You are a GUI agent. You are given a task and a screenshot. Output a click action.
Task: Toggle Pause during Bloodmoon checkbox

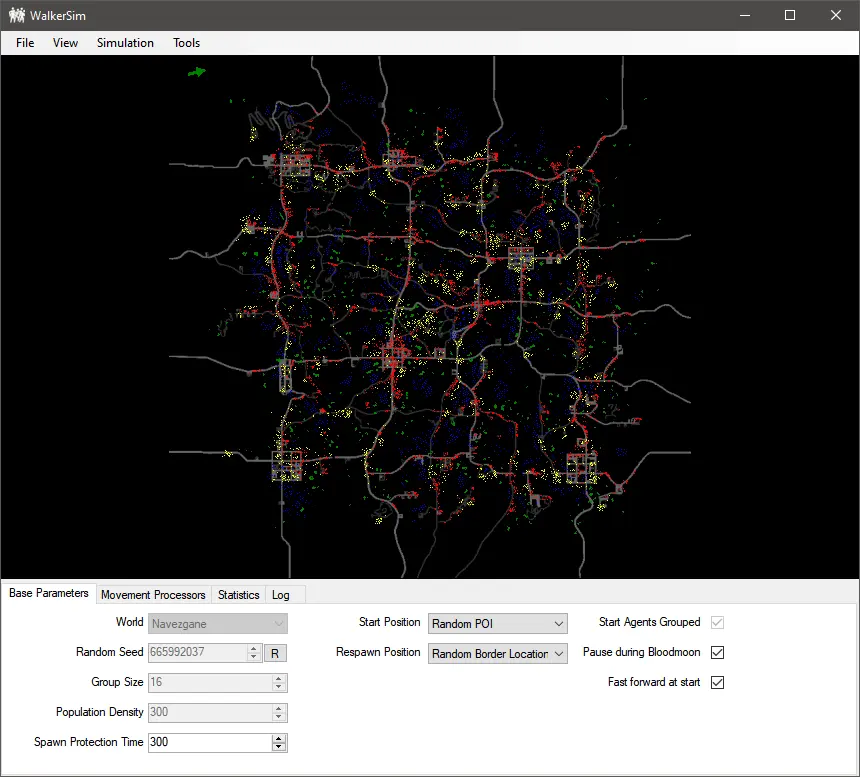click(x=717, y=653)
